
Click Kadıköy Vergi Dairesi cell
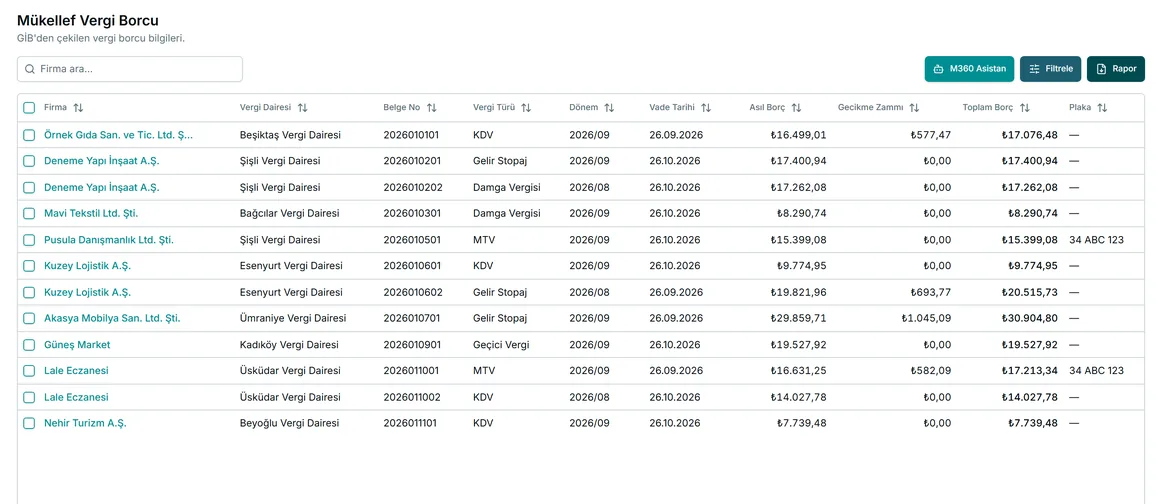click(289, 345)
